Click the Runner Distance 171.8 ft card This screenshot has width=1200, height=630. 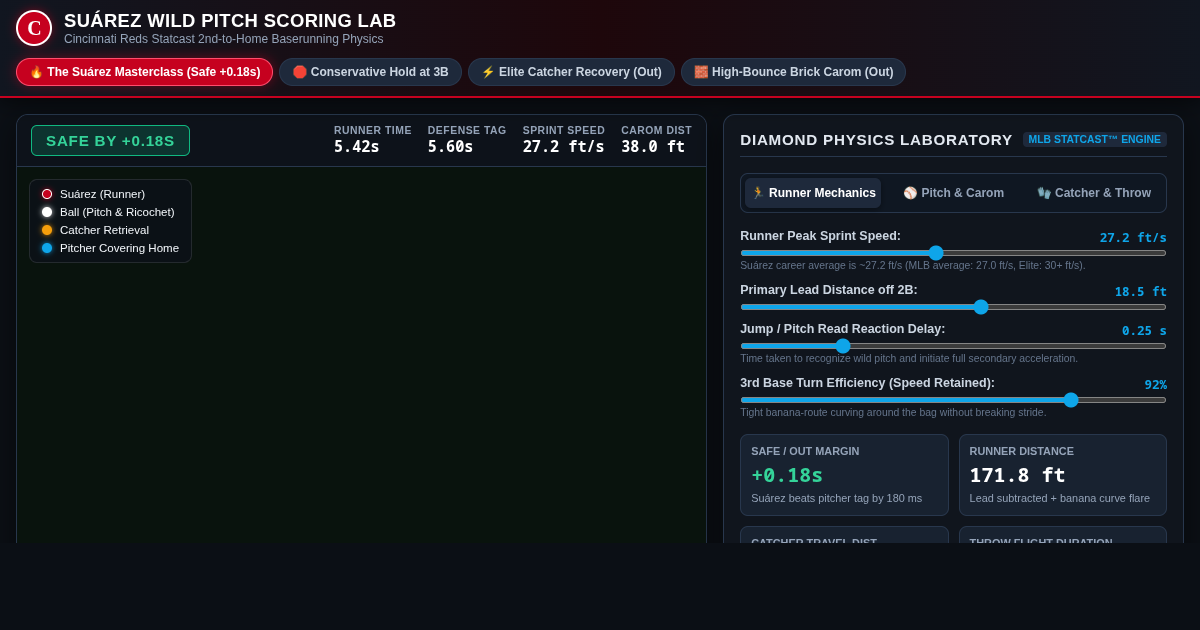point(1062,475)
